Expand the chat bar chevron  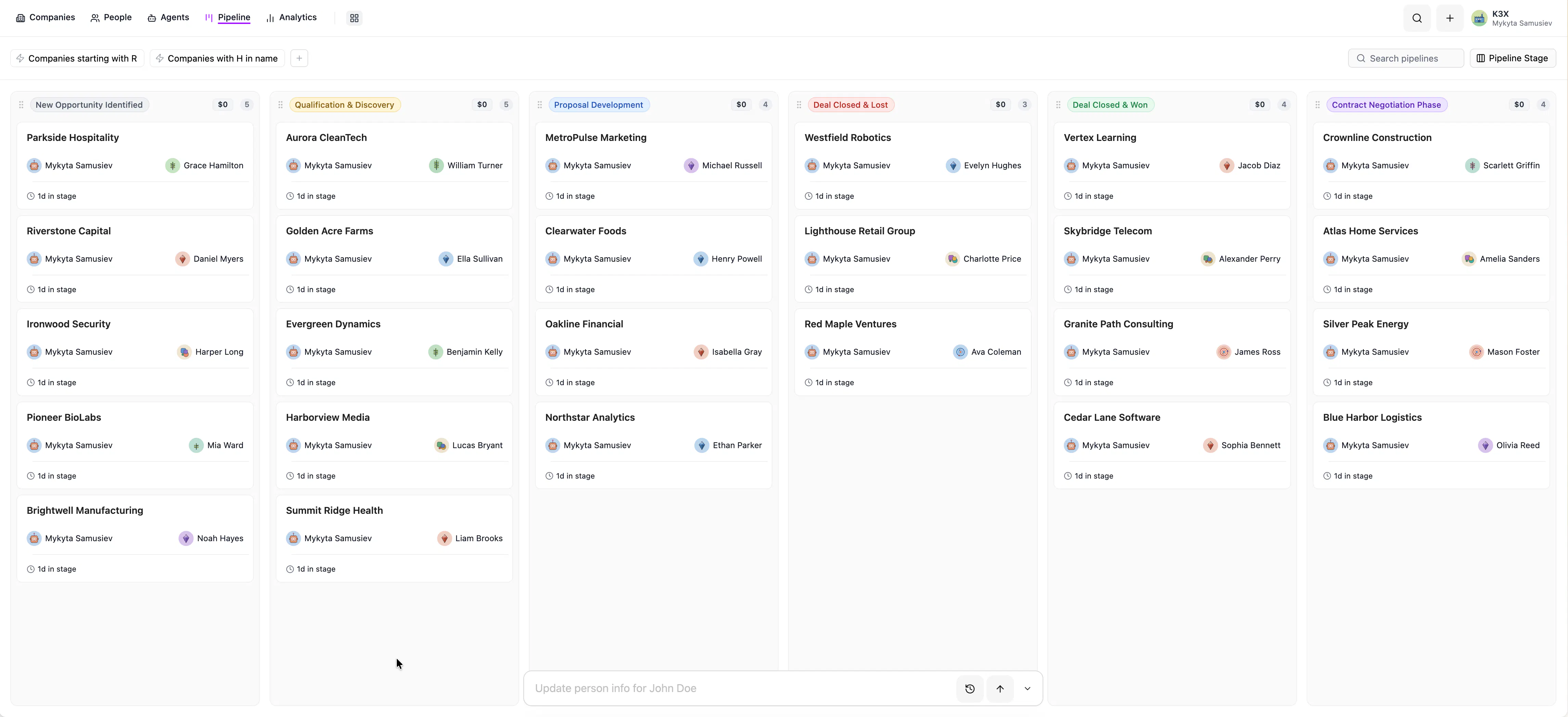point(1028,688)
